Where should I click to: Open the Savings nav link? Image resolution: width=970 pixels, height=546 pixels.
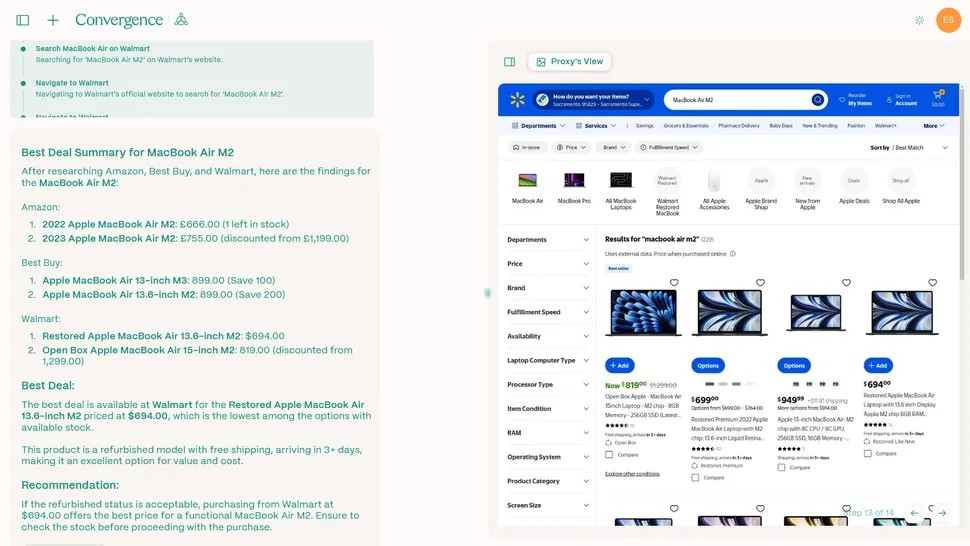[x=644, y=126]
